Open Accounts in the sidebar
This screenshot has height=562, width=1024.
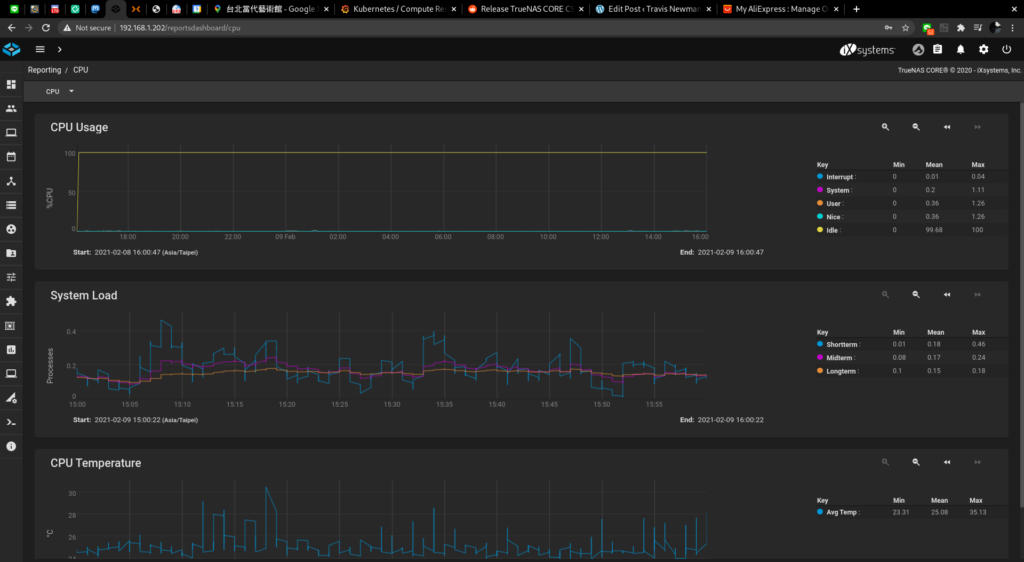click(x=11, y=108)
